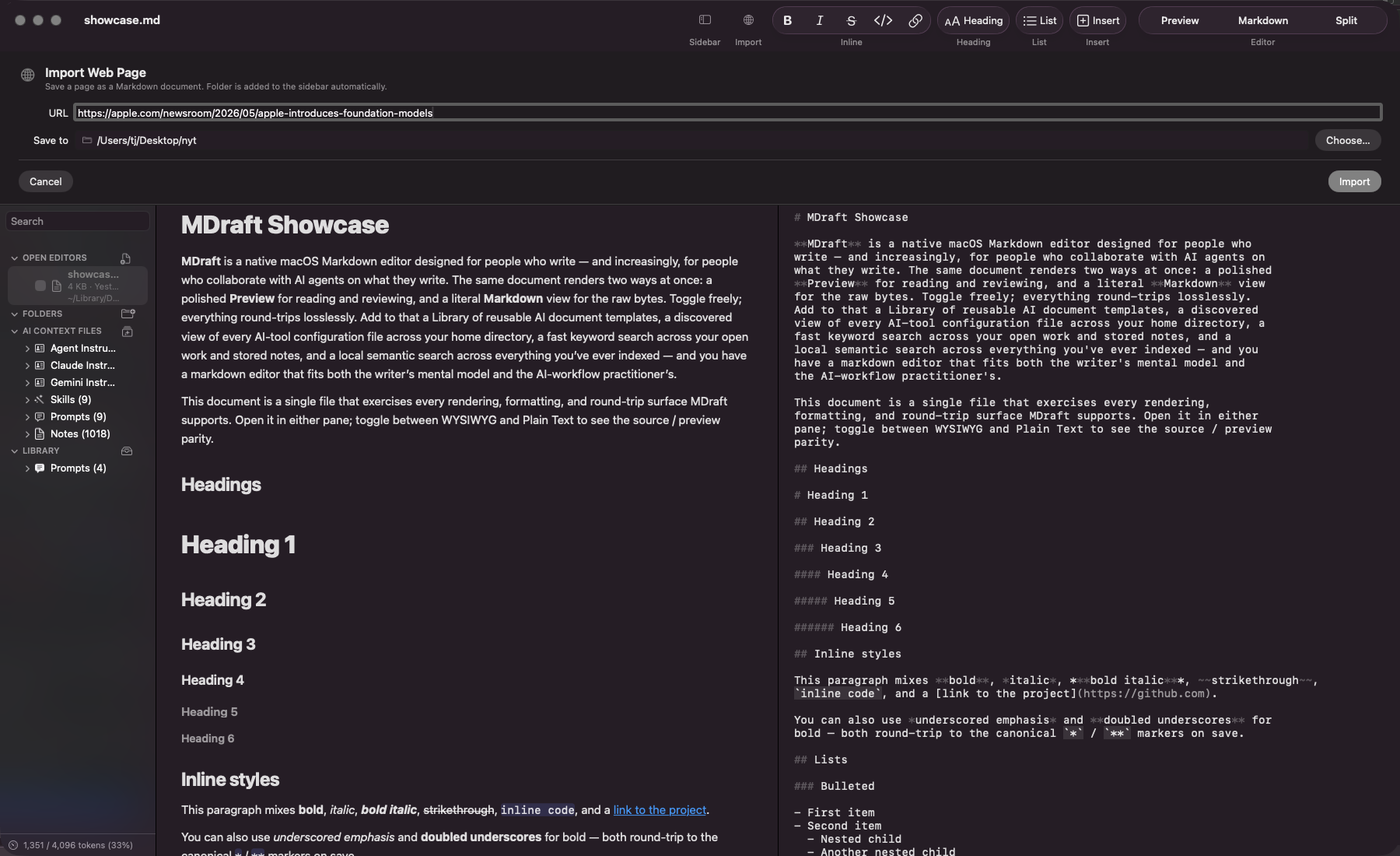Select the showcas... open editor entry
1400x856 pixels.
(x=78, y=286)
